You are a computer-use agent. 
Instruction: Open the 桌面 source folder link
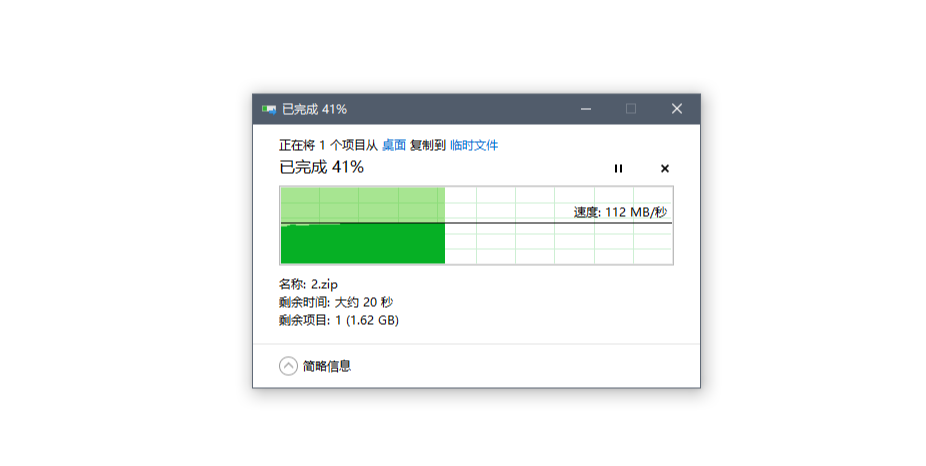click(394, 145)
